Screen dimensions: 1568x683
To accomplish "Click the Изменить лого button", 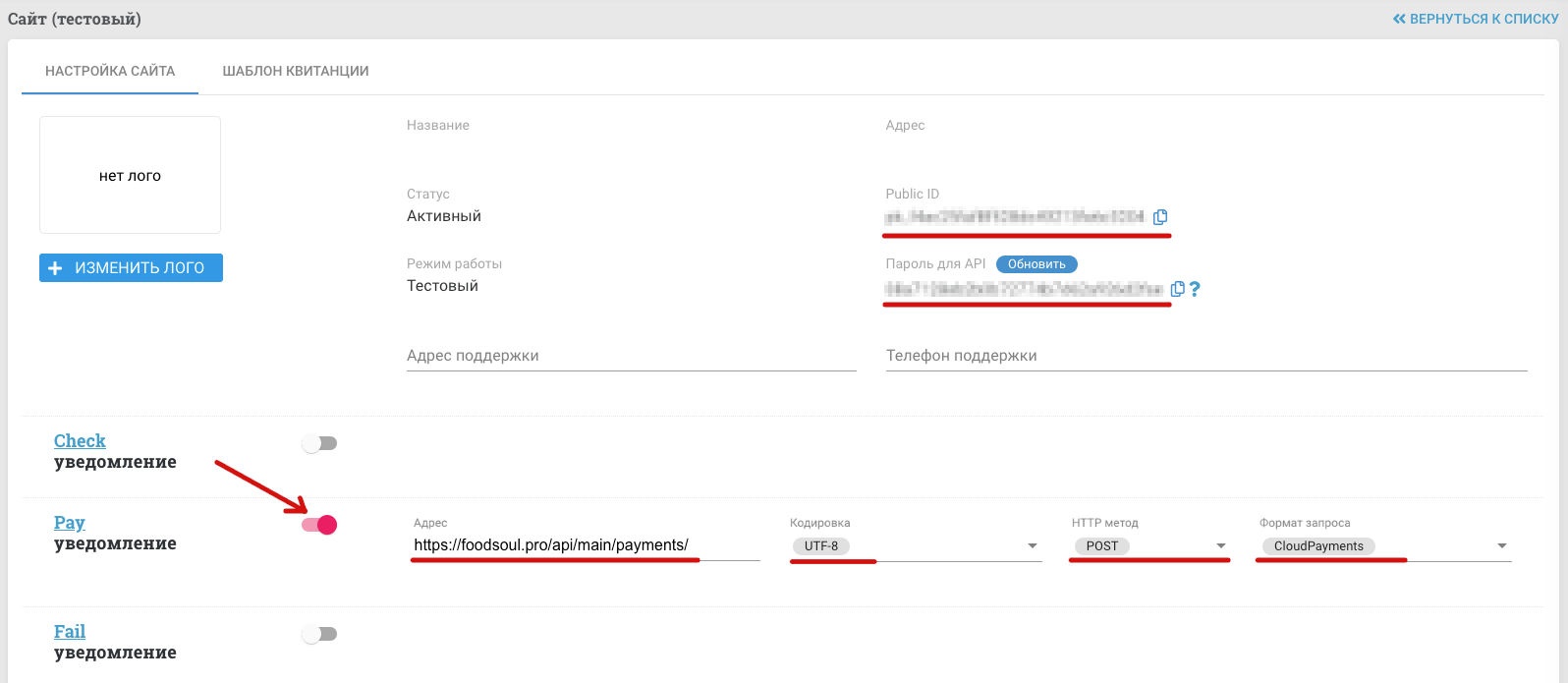I will (131, 268).
